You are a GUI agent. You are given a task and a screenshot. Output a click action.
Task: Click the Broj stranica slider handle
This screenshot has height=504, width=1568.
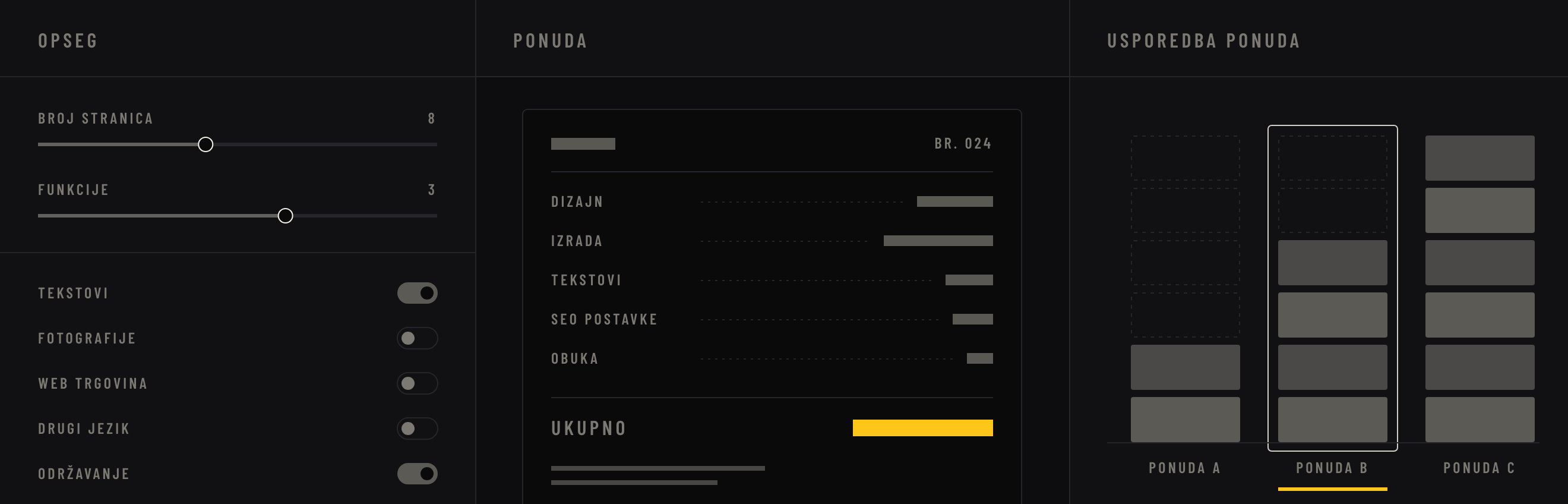206,144
